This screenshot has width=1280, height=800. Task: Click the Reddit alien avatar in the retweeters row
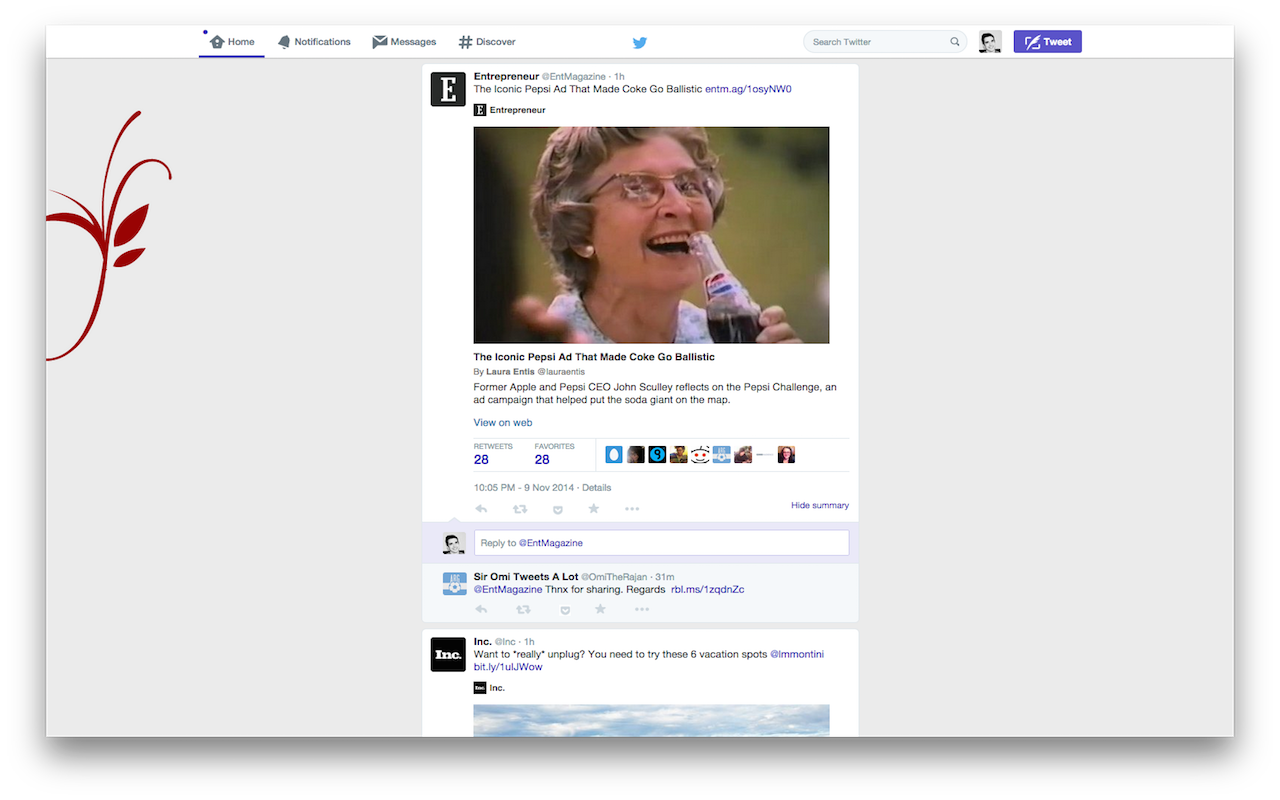pos(700,455)
